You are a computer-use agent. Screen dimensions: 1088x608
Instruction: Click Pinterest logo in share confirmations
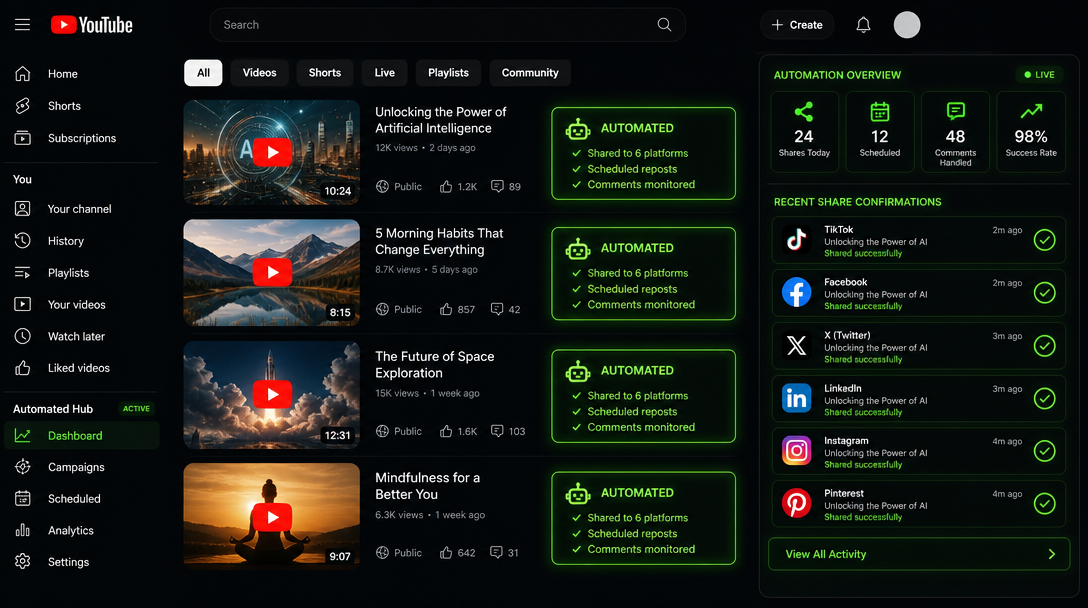tap(797, 504)
